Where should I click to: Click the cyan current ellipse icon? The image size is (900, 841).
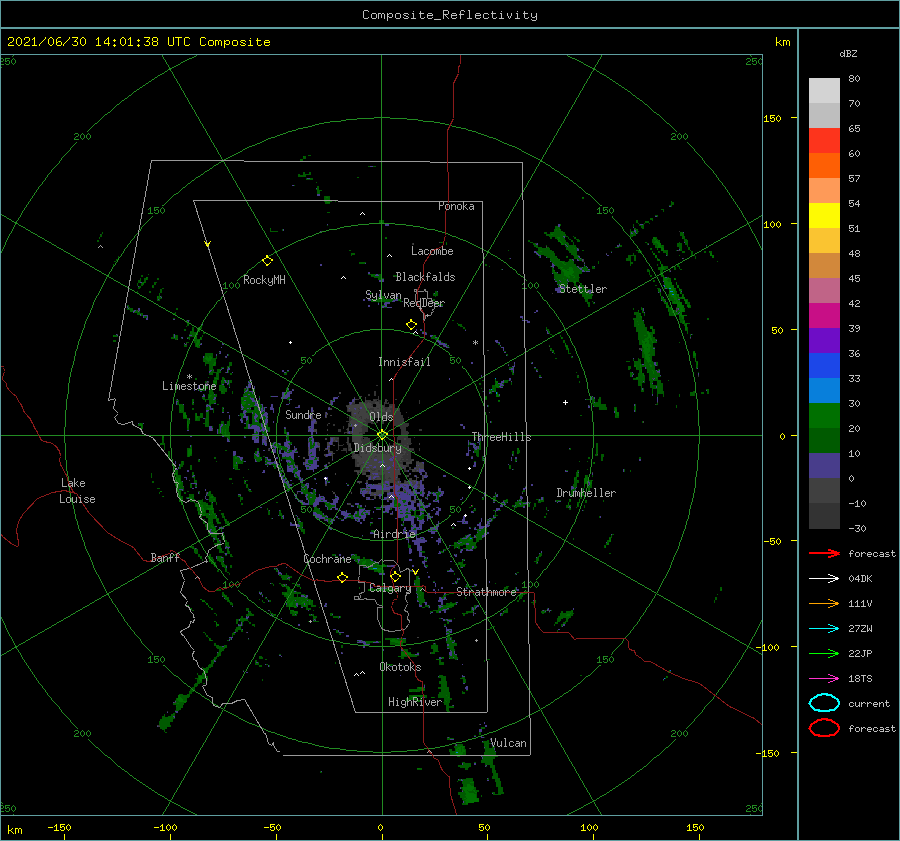(x=824, y=703)
